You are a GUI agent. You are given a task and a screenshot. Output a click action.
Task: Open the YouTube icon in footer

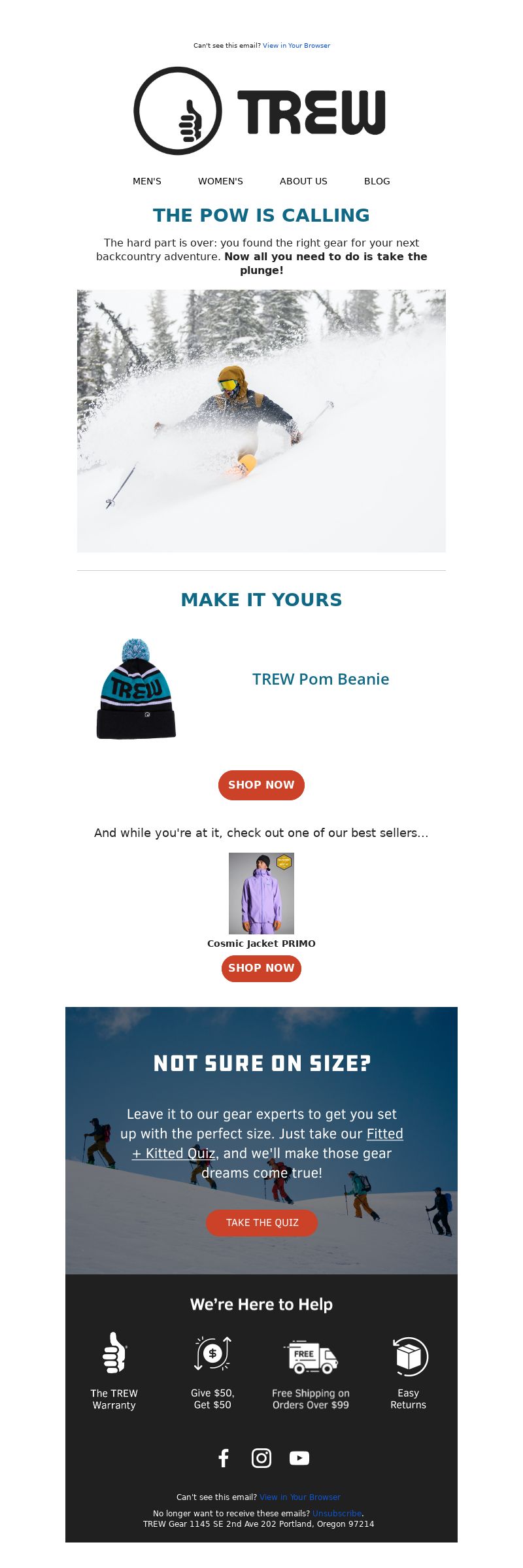pyautogui.click(x=299, y=1458)
